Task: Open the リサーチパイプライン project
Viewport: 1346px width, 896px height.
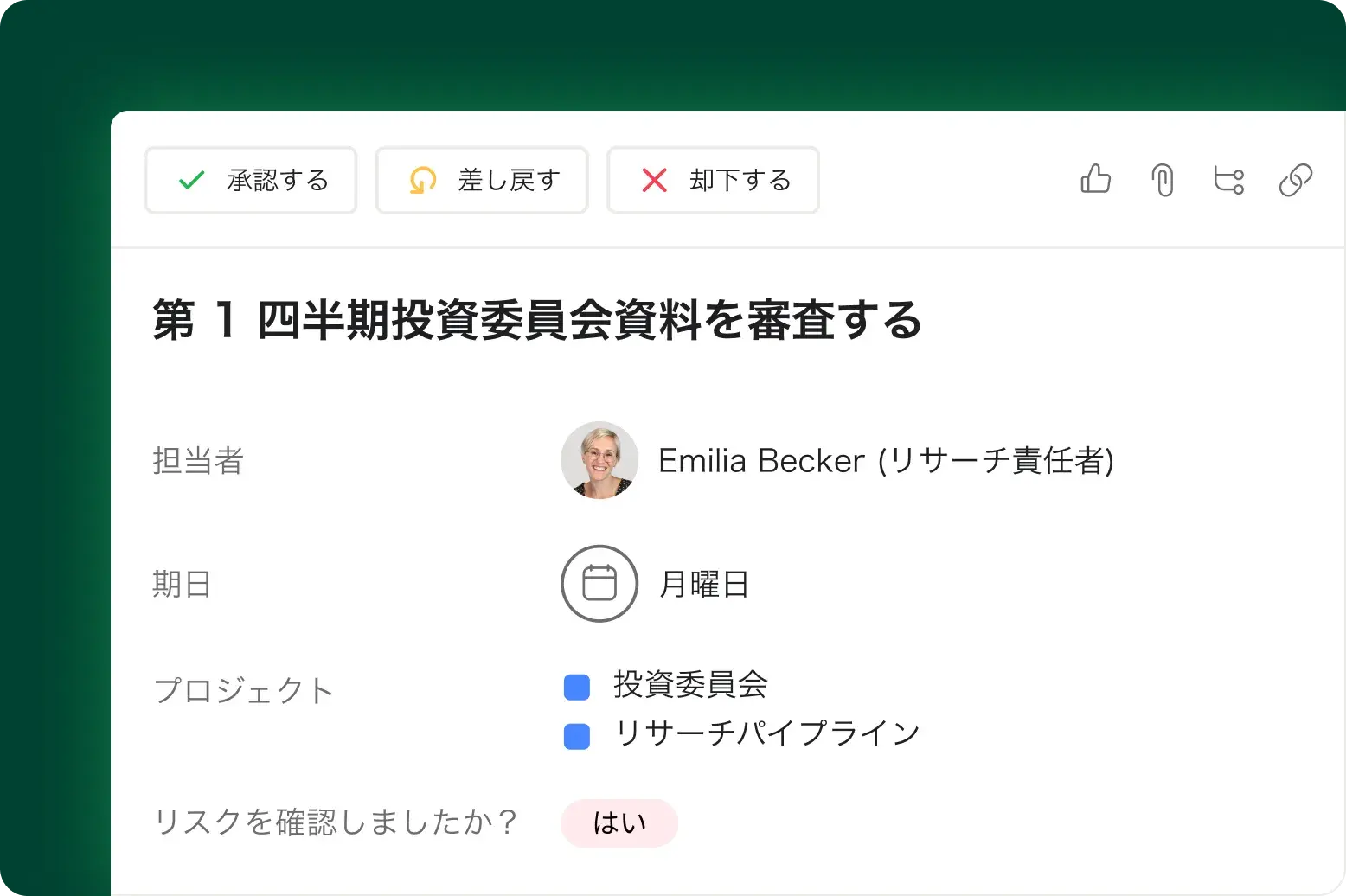Action: point(766,733)
